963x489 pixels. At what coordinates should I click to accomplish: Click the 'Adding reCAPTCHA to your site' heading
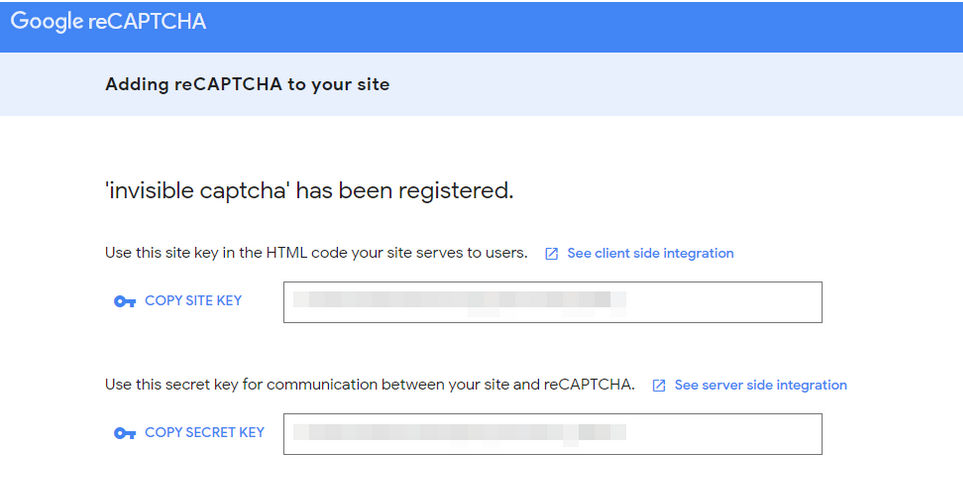(x=248, y=84)
